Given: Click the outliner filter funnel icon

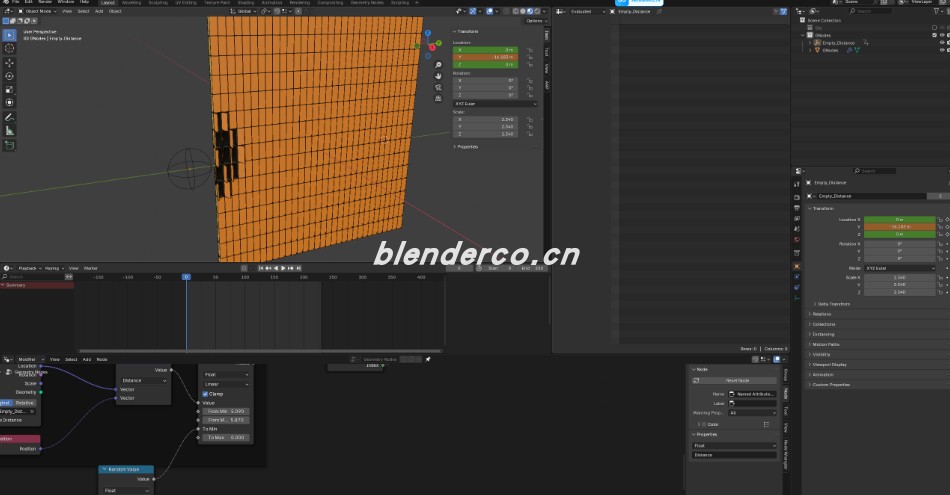Looking at the screenshot, I should click(938, 11).
